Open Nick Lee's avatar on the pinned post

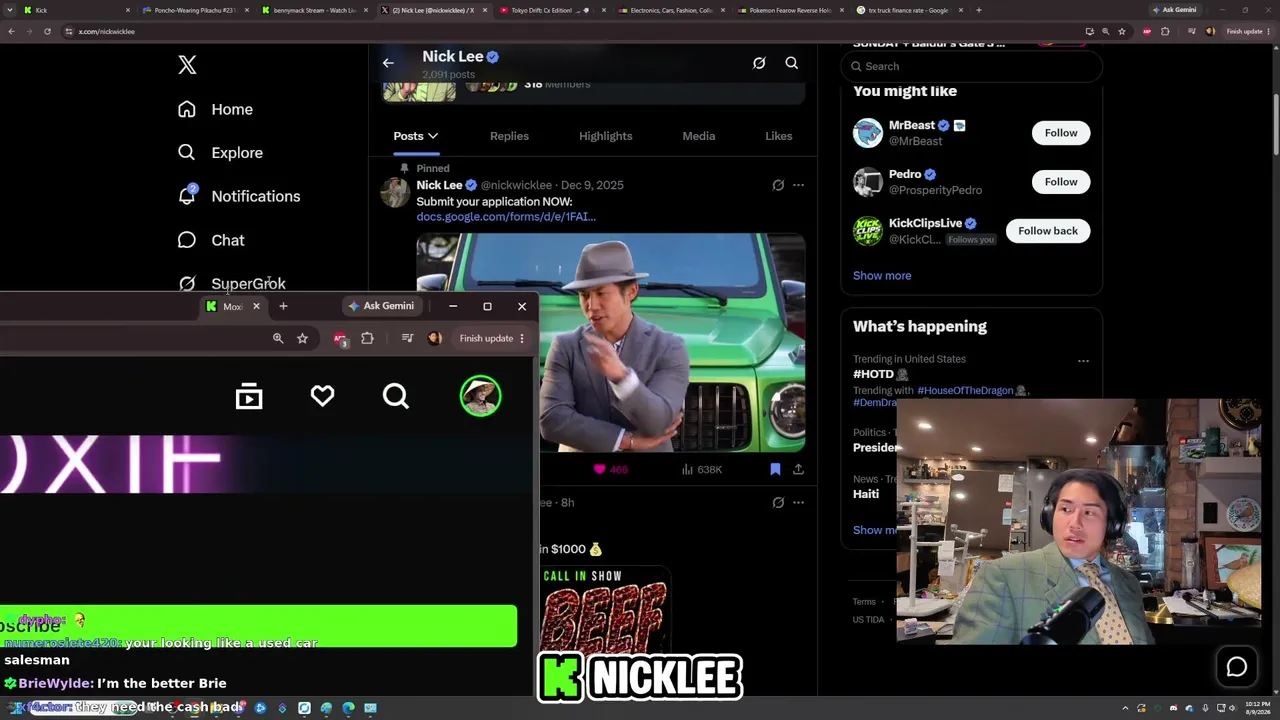pyautogui.click(x=396, y=192)
